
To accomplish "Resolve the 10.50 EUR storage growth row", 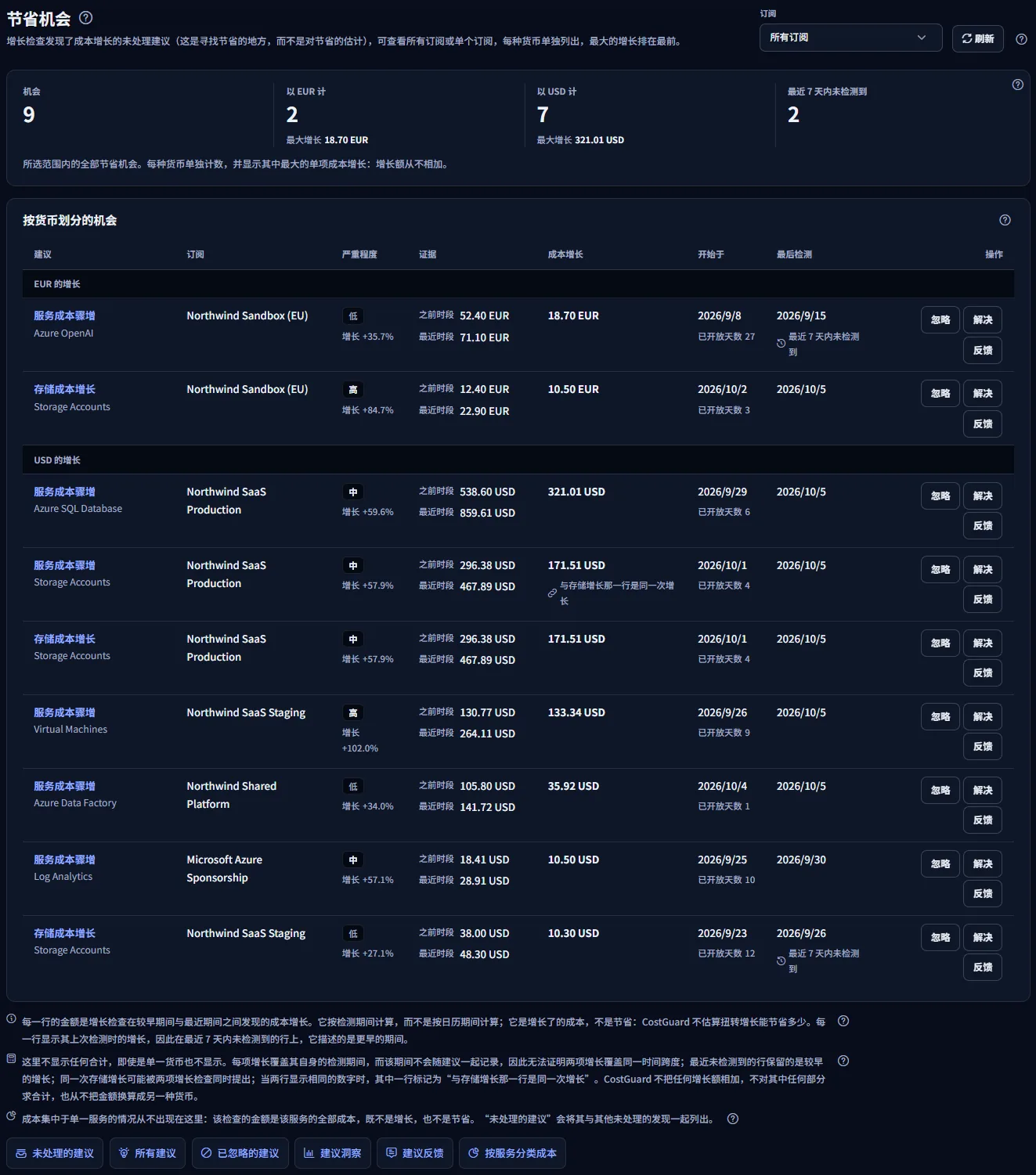I will [983, 393].
